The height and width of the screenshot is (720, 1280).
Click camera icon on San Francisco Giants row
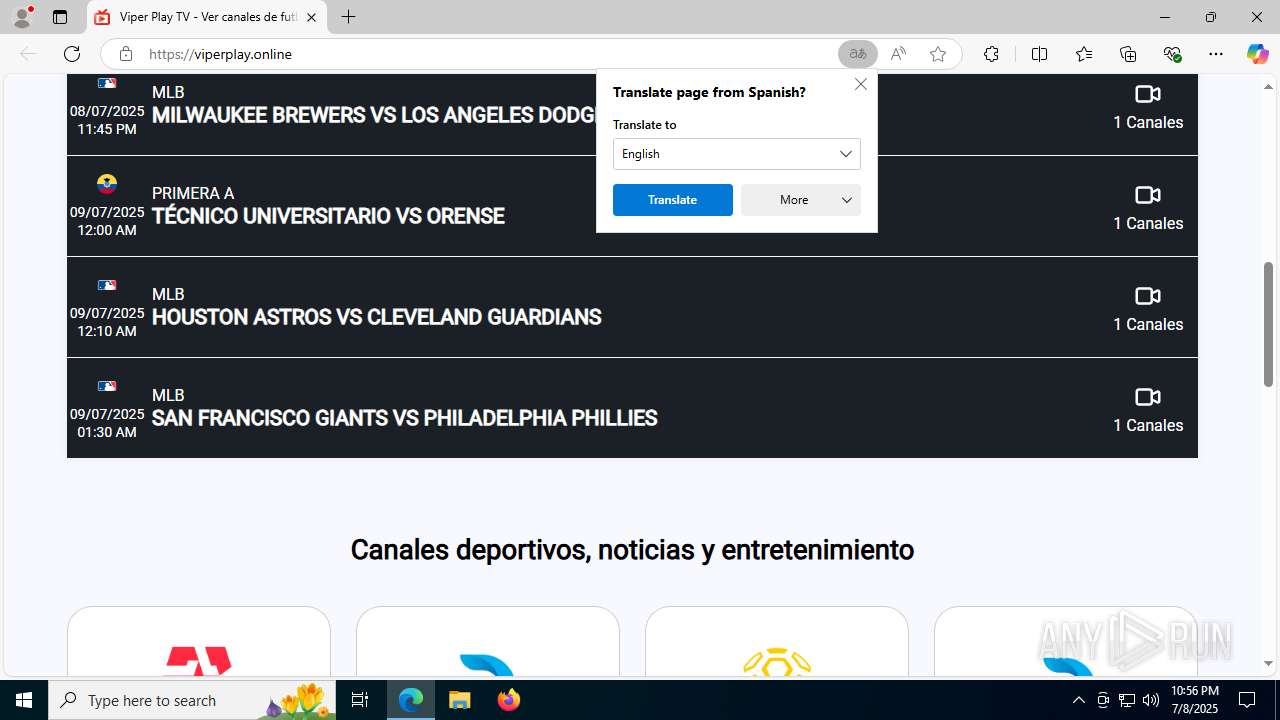pyautogui.click(x=1148, y=397)
